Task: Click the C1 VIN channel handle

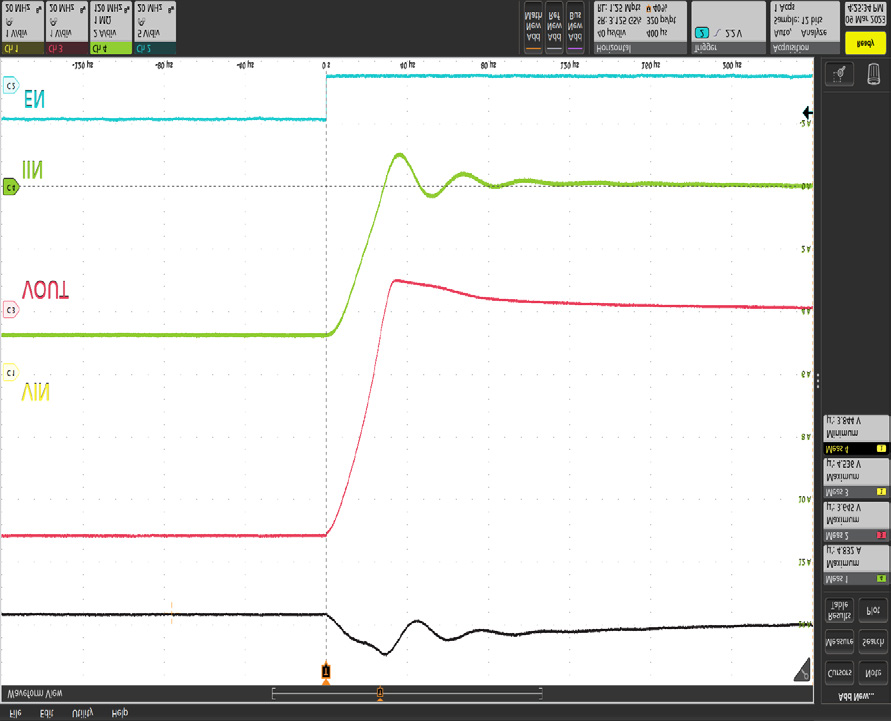Action: 11,372
